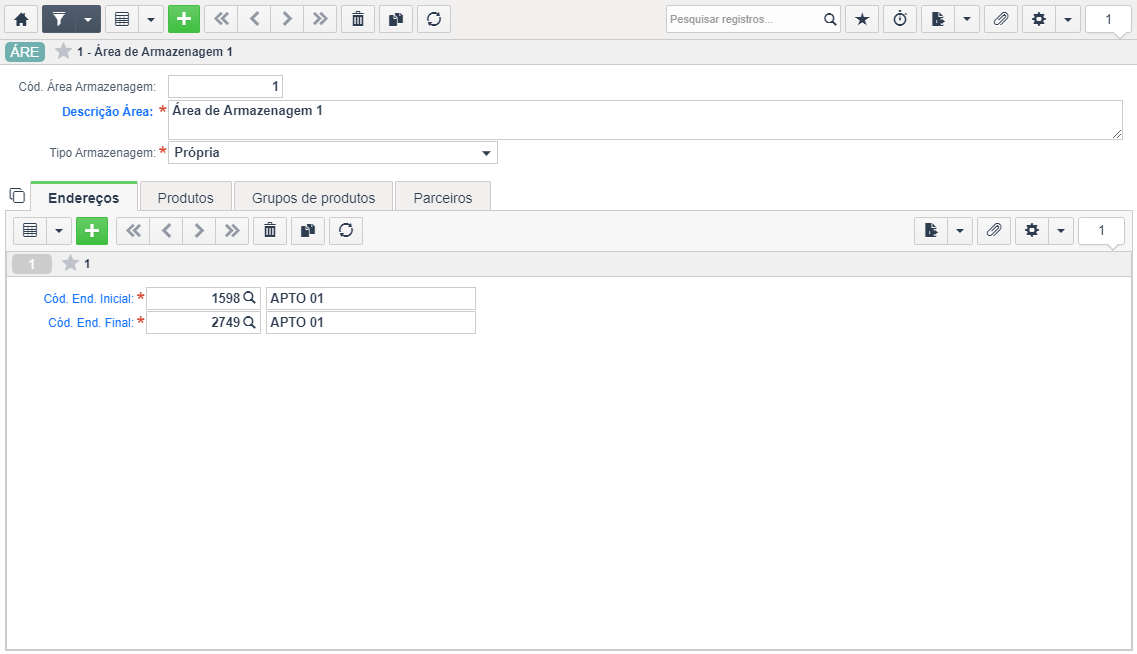
Task: Open the Tipo Armazenagem dropdown
Action: pos(333,152)
